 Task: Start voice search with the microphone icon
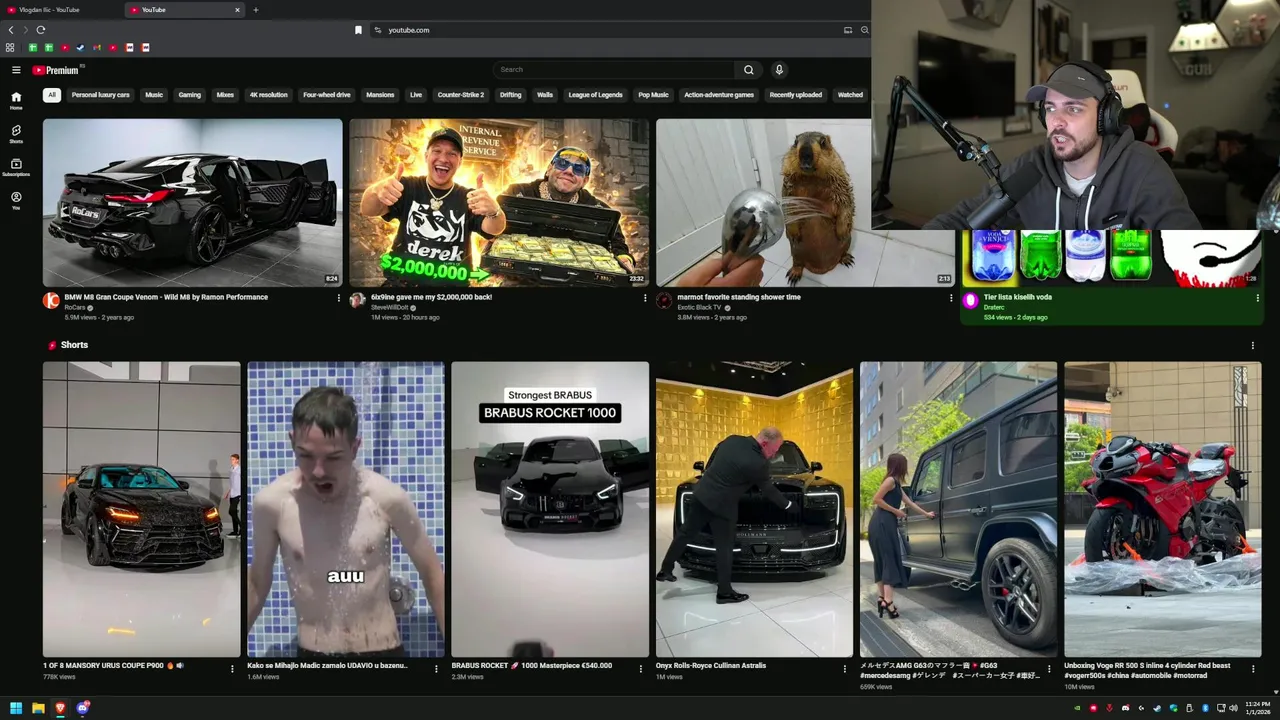779,70
